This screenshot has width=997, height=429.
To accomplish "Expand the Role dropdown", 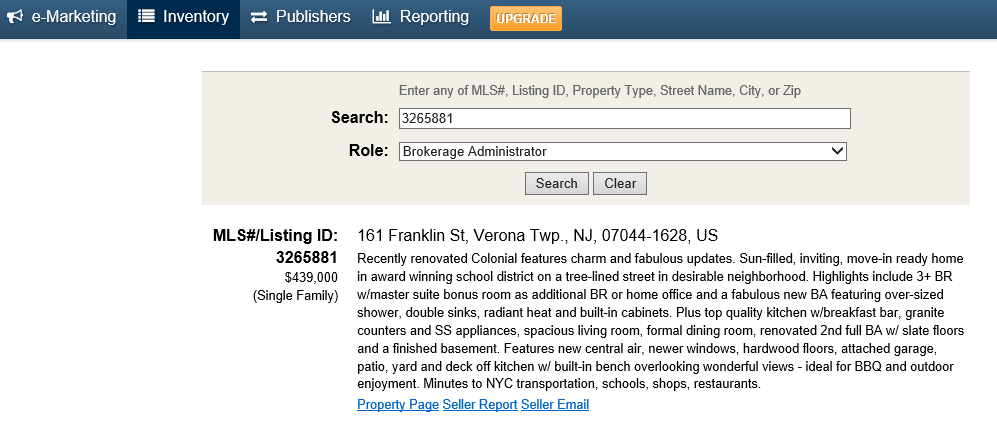I will 622,152.
